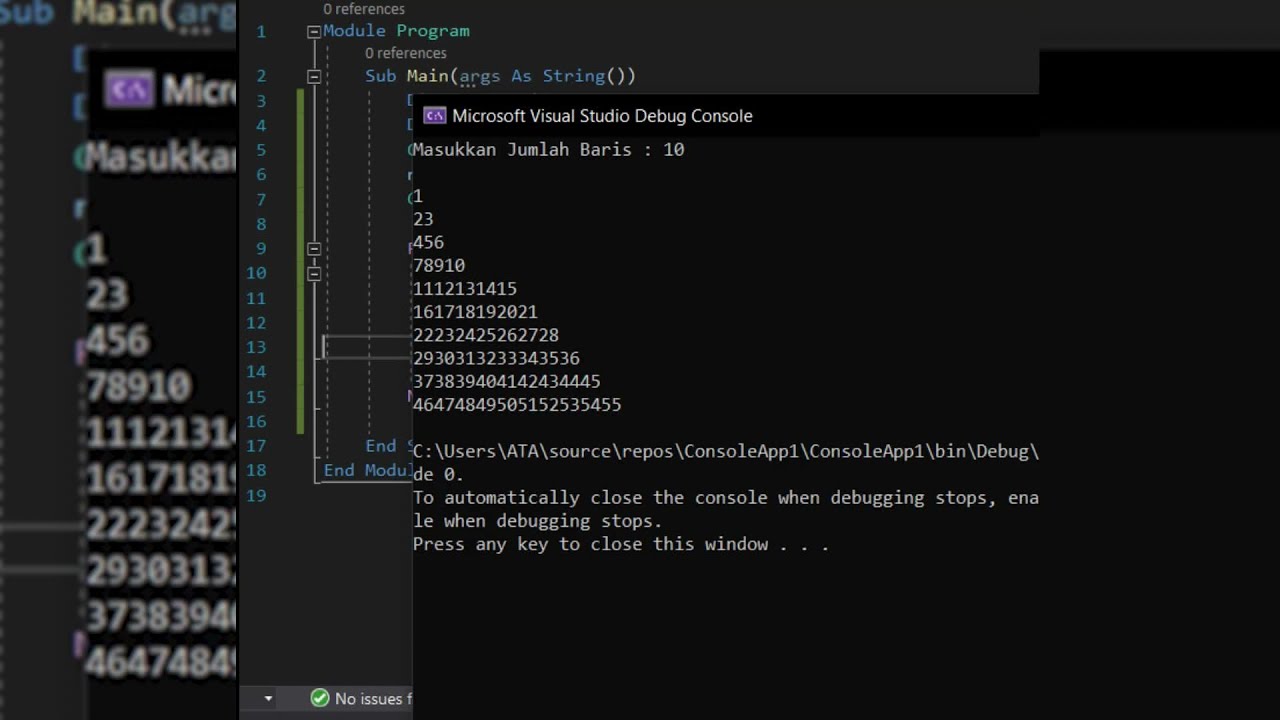Click the args parameter in Sub Main
Screen dimensions: 1280x720
(x=480, y=77)
